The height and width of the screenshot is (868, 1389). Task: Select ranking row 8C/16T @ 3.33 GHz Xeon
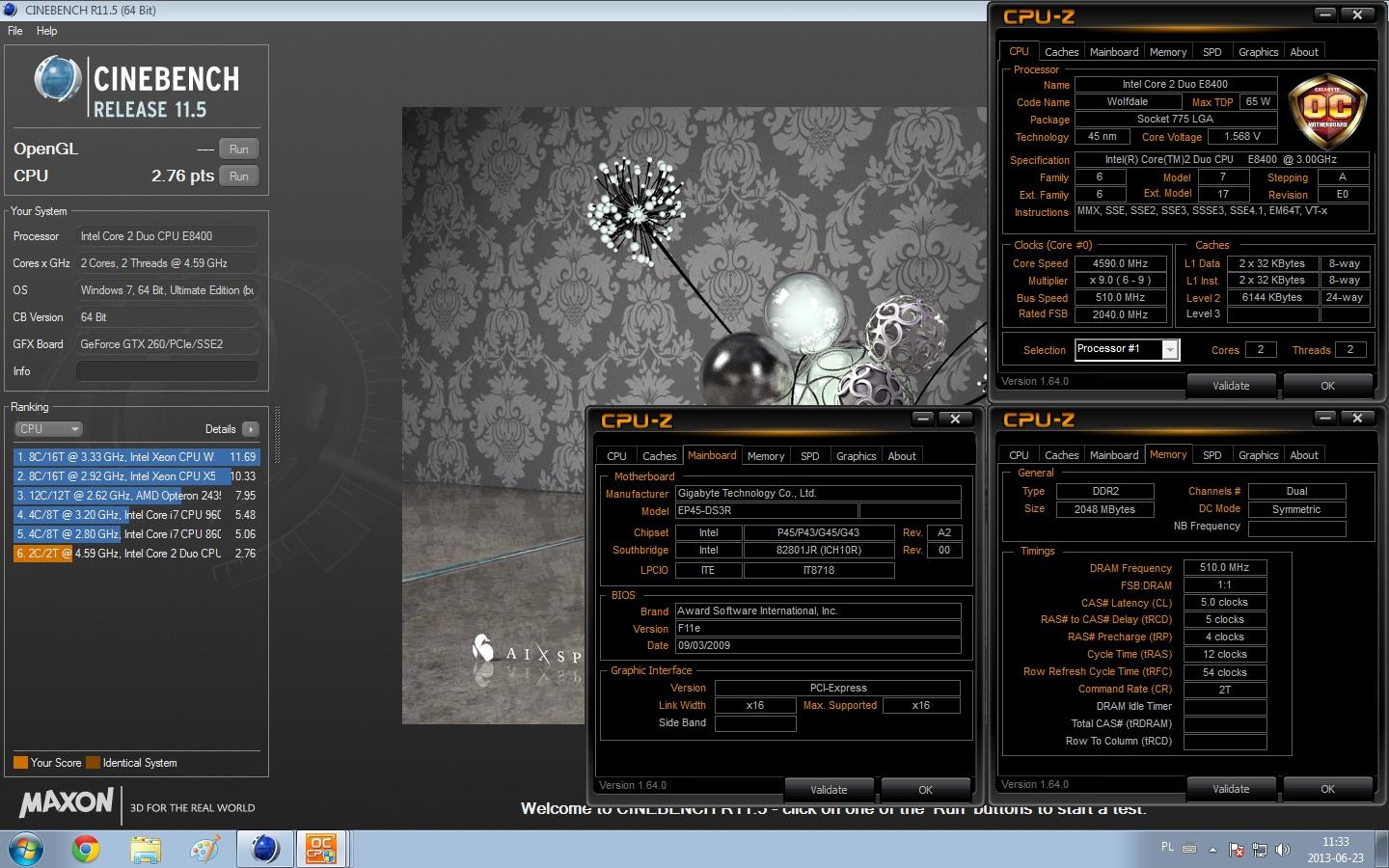(136, 457)
